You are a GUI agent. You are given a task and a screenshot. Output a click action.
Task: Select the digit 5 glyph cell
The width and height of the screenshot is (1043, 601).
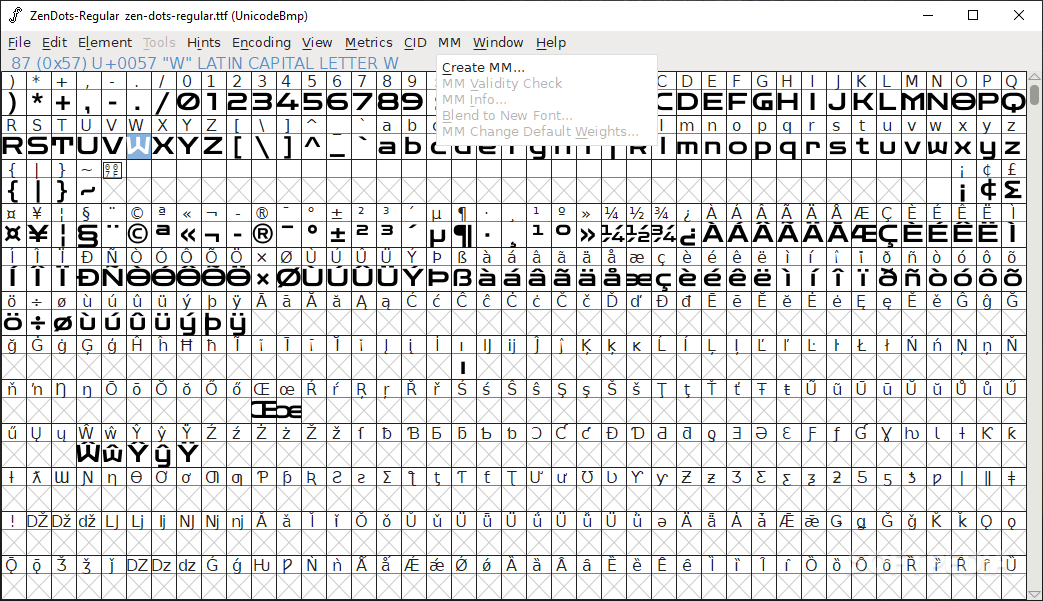[x=312, y=102]
